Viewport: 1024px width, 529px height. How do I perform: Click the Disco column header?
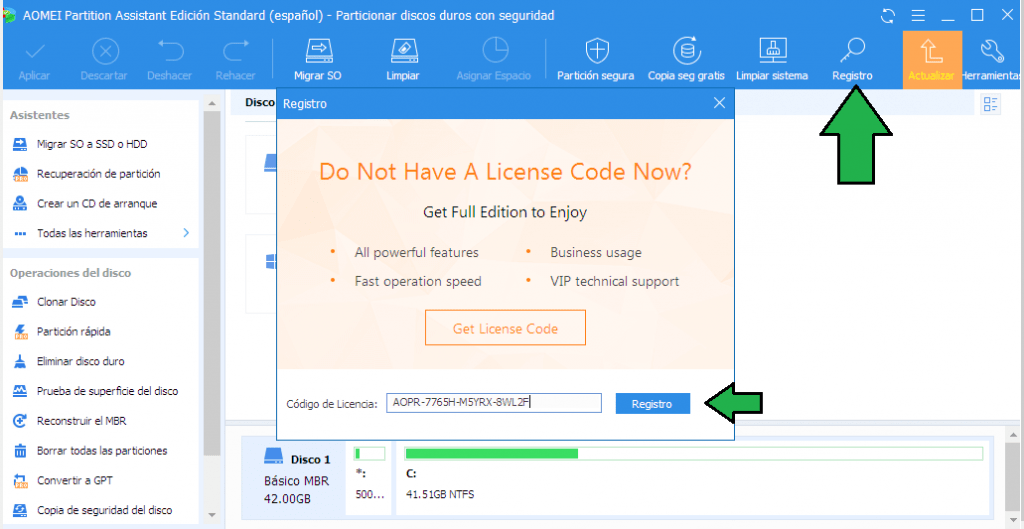coord(259,103)
